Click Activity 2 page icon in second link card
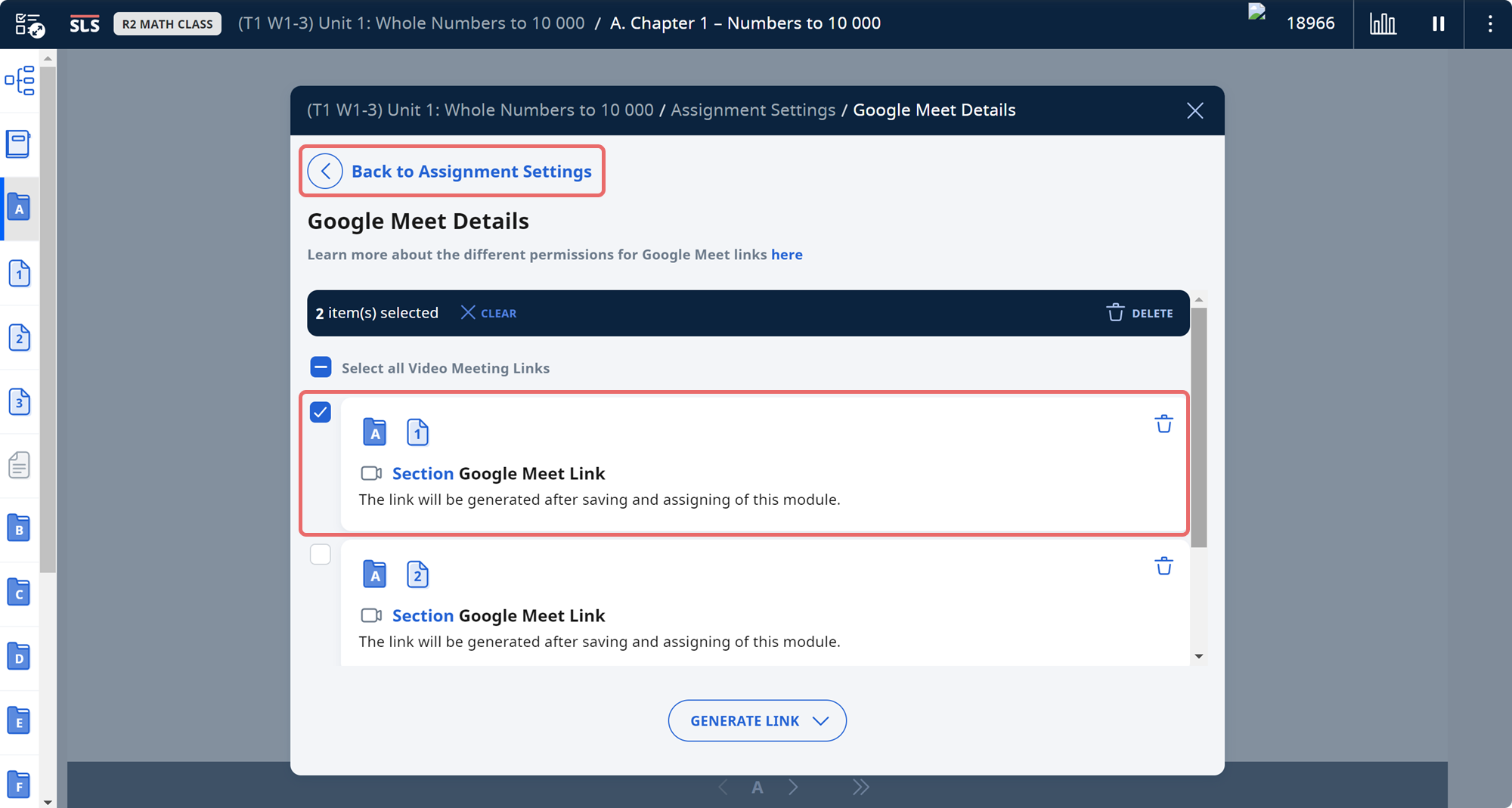1512x808 pixels. tap(417, 574)
